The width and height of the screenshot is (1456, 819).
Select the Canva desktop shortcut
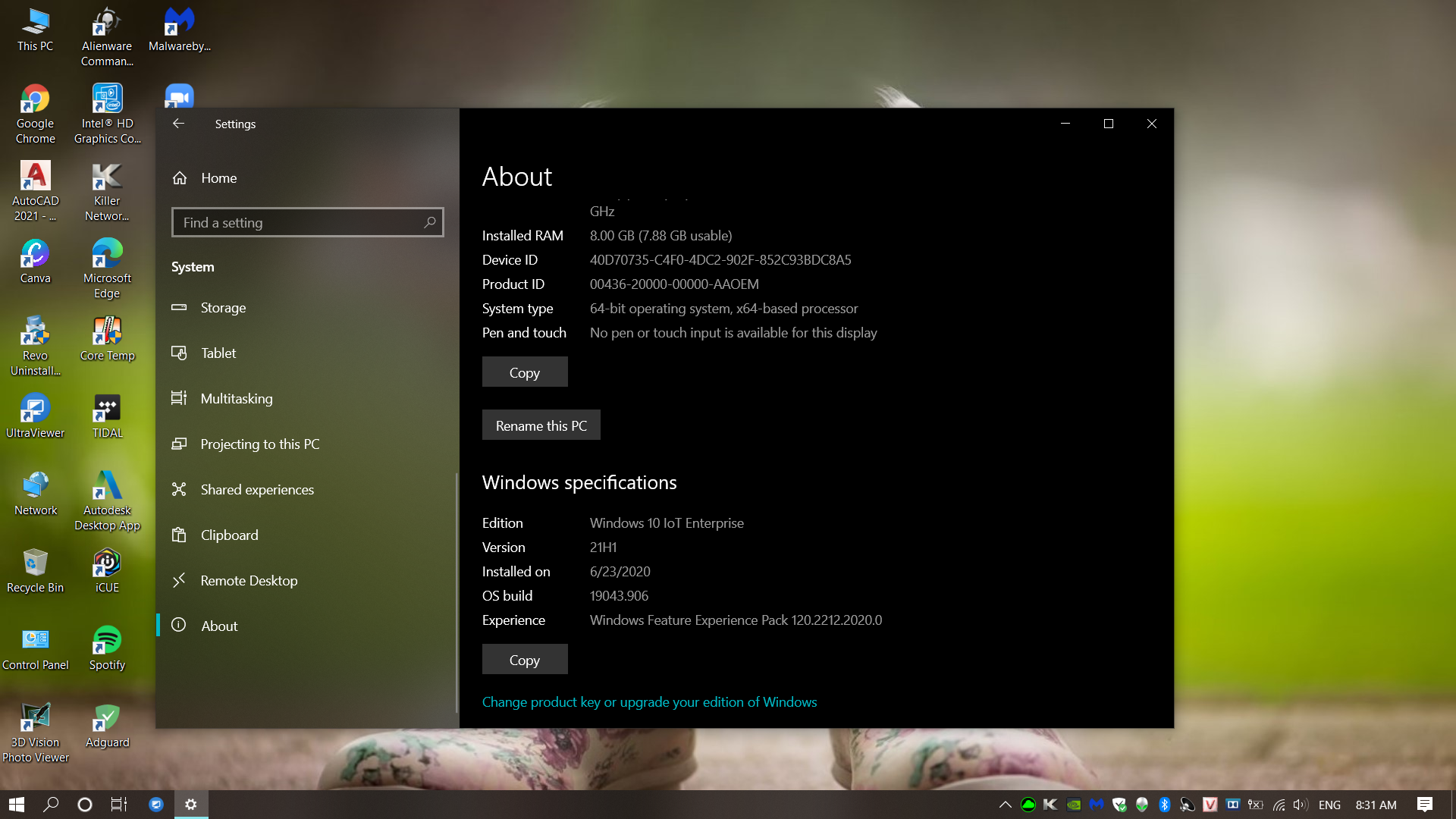point(36,262)
